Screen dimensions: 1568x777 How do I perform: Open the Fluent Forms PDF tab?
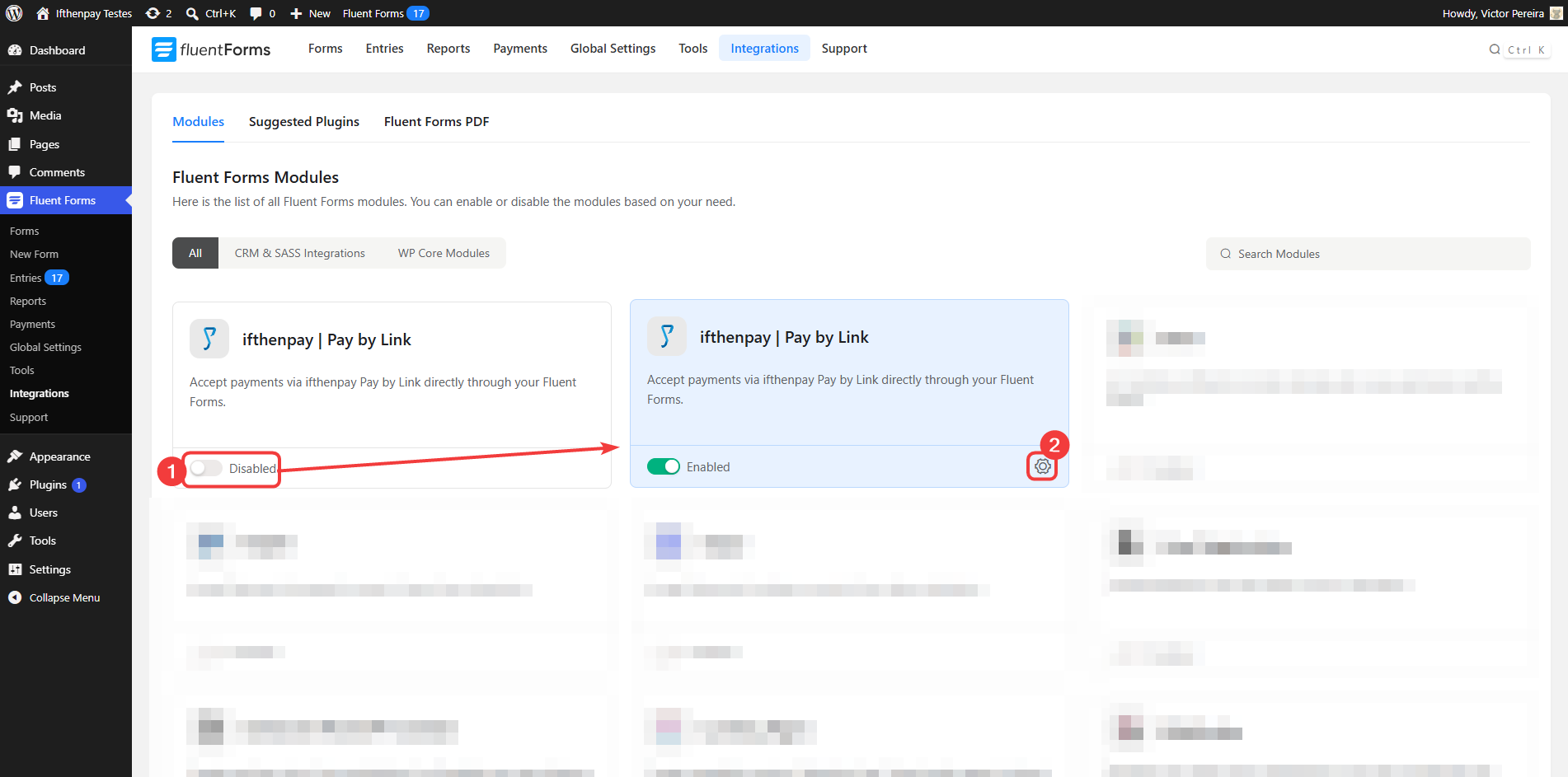(436, 121)
